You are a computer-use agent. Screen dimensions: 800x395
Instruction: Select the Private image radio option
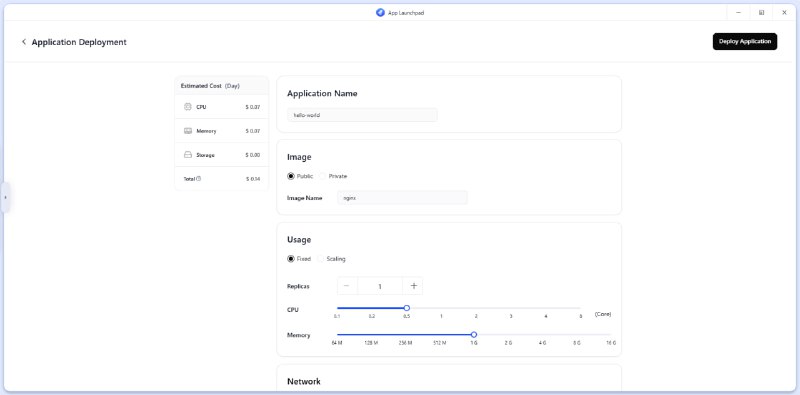point(322,176)
